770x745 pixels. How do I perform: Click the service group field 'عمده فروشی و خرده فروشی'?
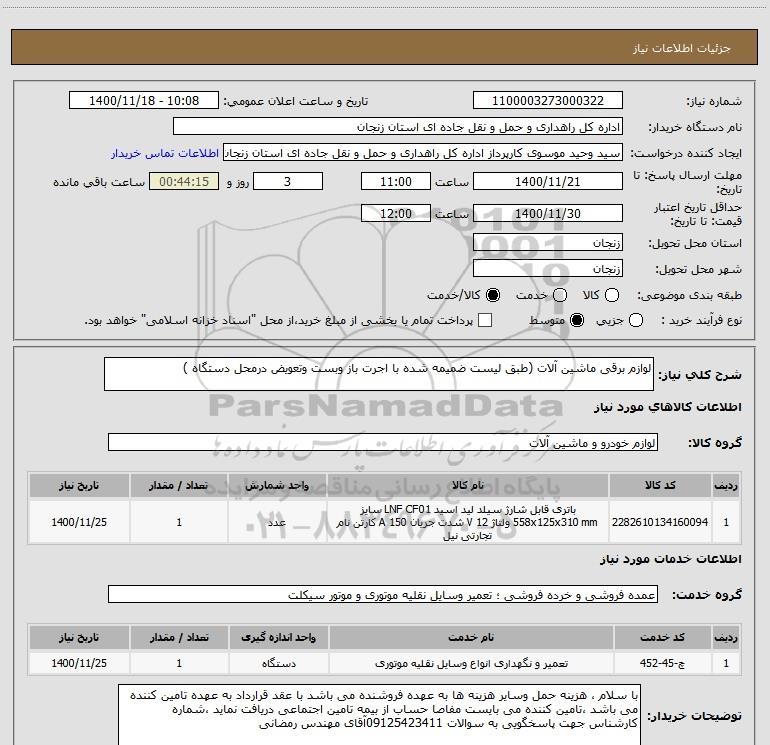383,595
